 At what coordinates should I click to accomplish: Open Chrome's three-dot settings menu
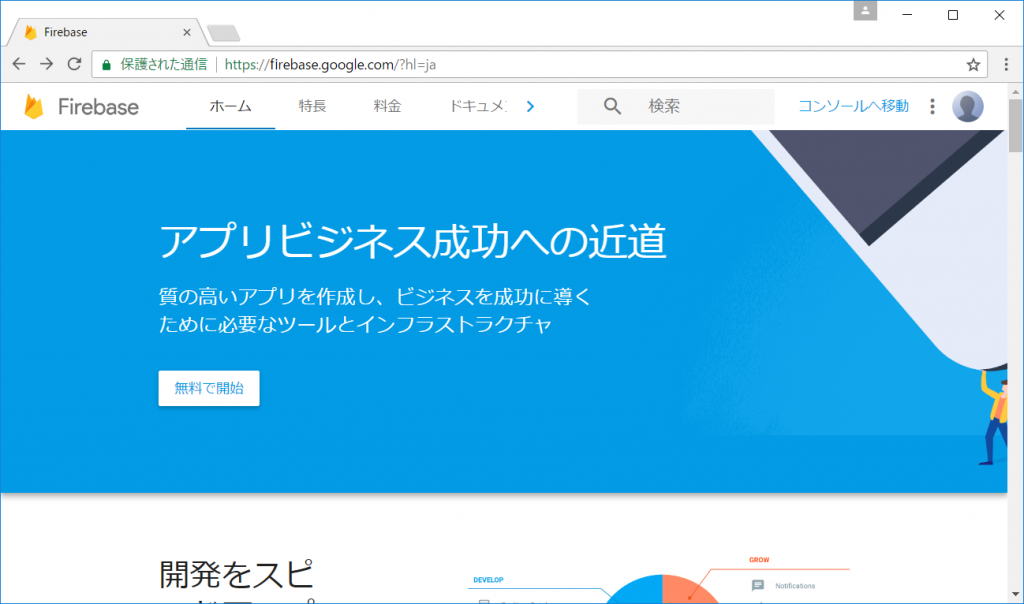tap(1005, 63)
